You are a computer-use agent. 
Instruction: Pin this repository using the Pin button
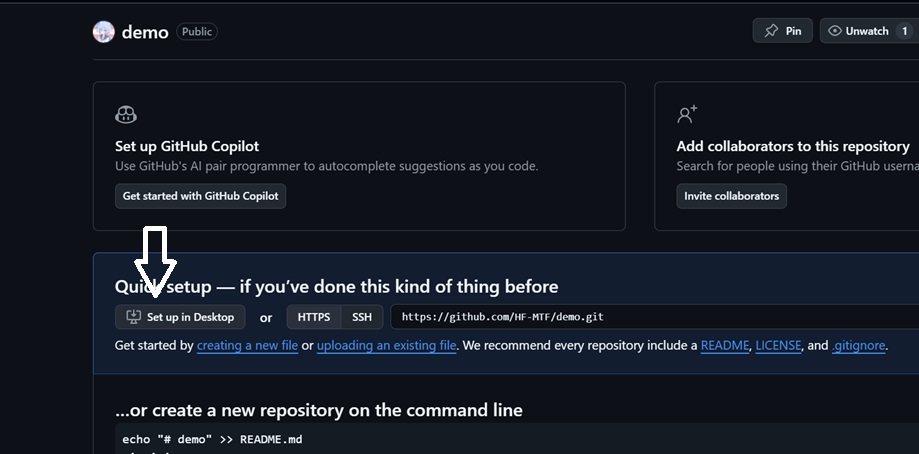pos(782,31)
